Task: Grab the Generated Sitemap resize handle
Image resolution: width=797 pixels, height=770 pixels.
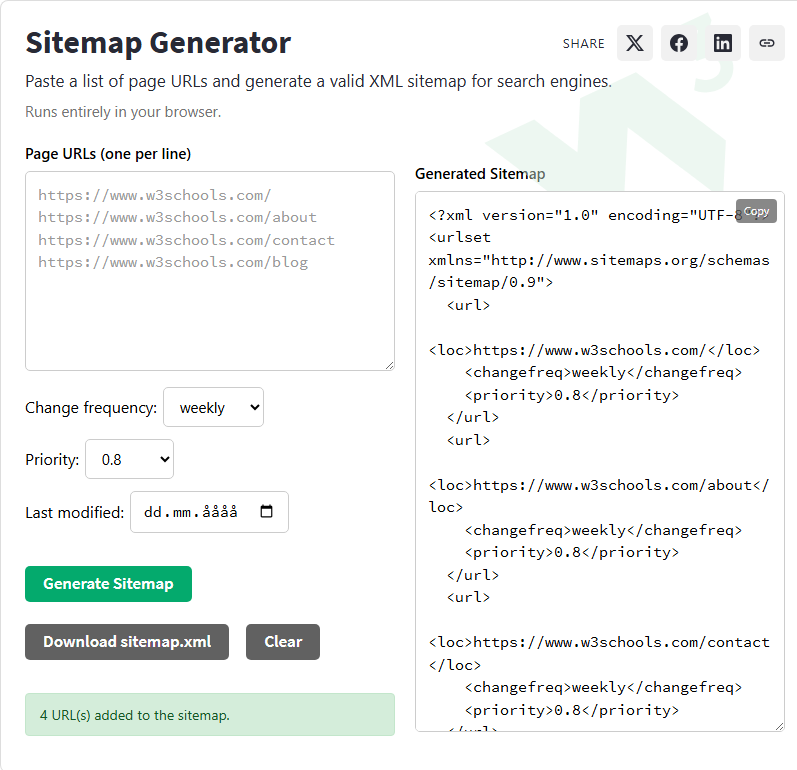Action: (779, 726)
